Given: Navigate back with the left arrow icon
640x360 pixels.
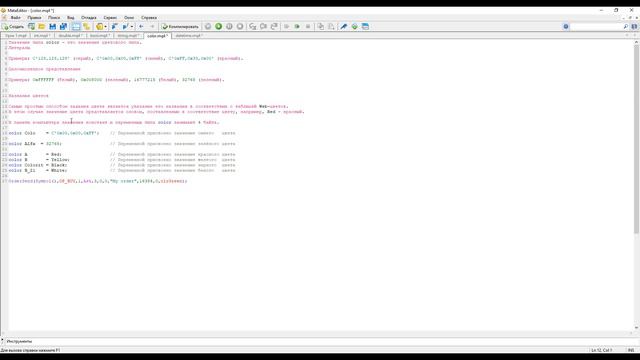Looking at the screenshot, I should point(141,27).
